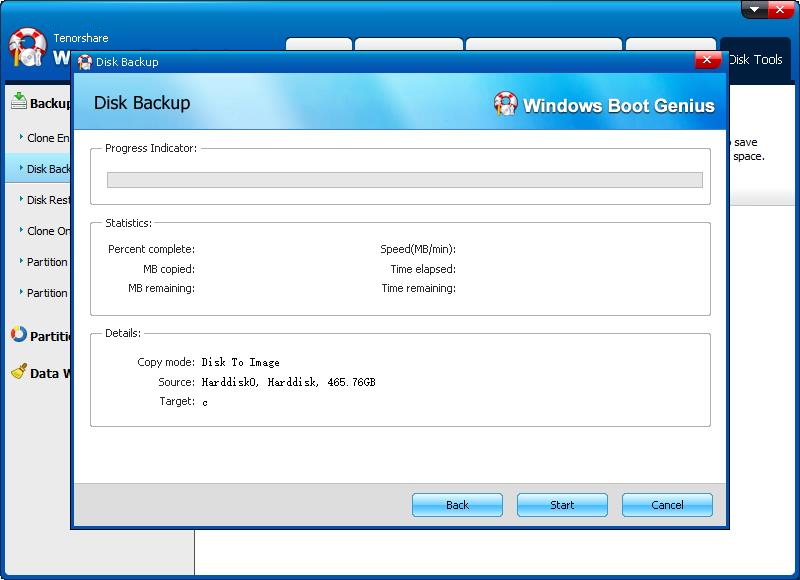Click the Partition section ring icon in sidebar
The height and width of the screenshot is (580, 800).
click(18, 334)
